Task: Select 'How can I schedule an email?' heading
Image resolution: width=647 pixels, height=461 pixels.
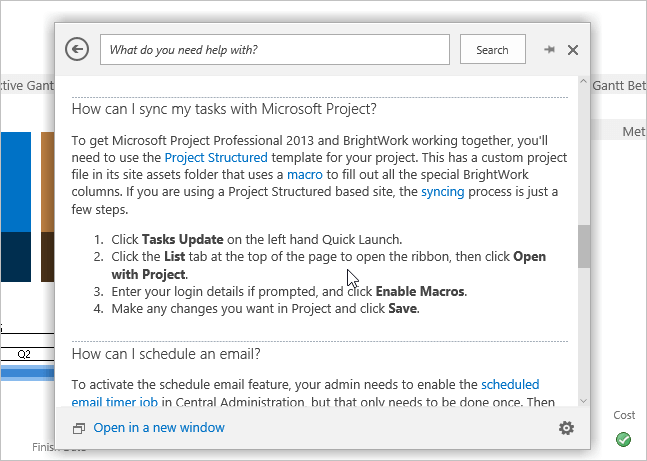Action: (166, 353)
